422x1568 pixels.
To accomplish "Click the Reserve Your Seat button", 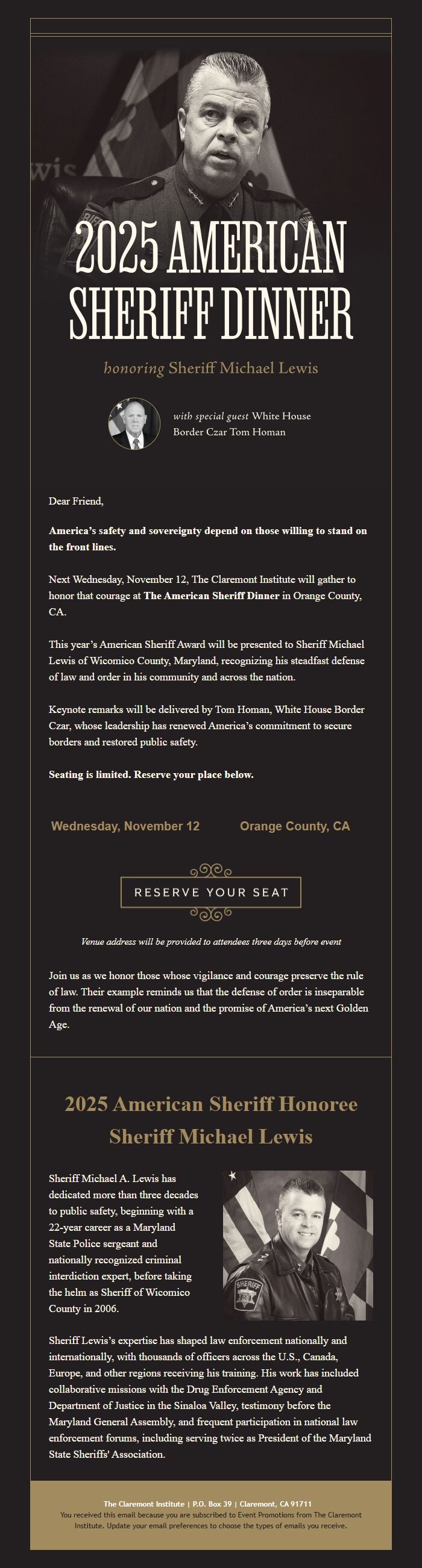I will [211, 892].
